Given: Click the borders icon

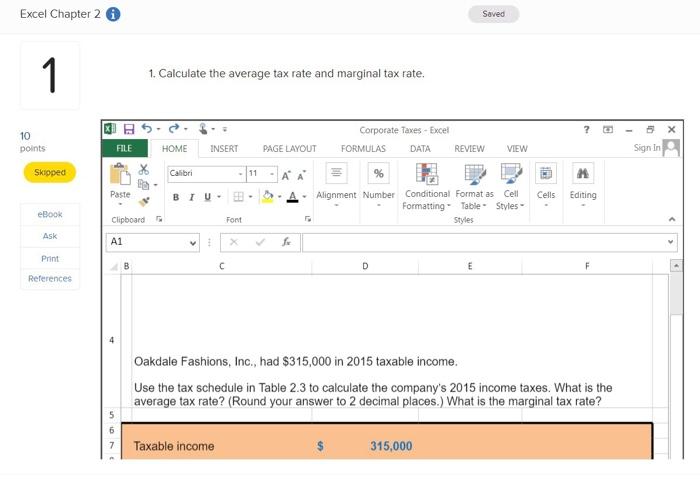Looking at the screenshot, I should tap(239, 197).
